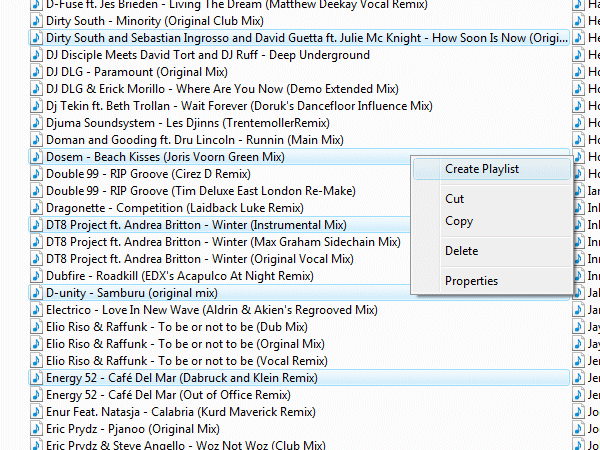The width and height of the screenshot is (600, 450).
Task: Click music icon beside Where Are You Now
Action: [x=36, y=89]
